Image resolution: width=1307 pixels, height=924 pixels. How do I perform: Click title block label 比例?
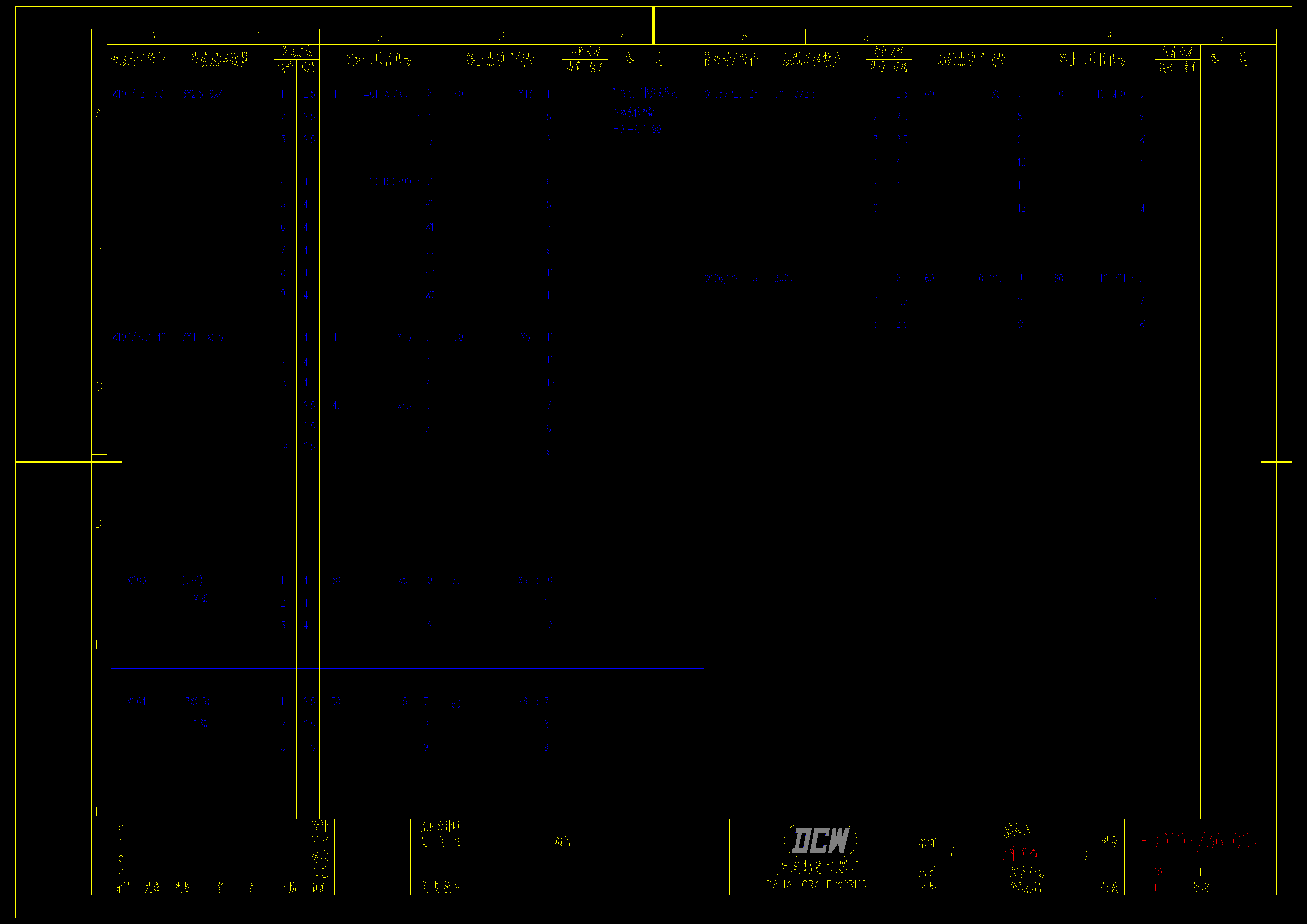[x=927, y=872]
